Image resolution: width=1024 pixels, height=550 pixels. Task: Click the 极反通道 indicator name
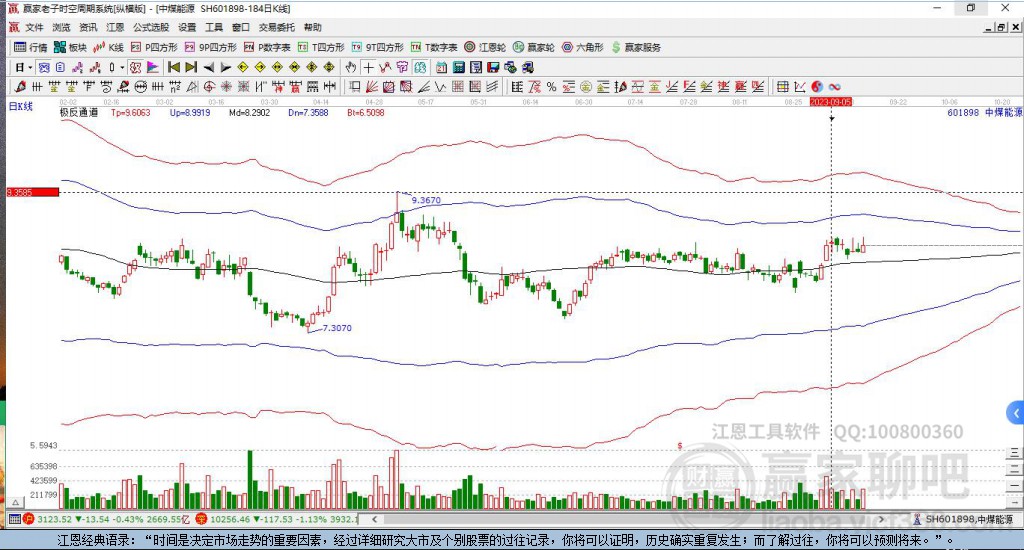click(79, 112)
